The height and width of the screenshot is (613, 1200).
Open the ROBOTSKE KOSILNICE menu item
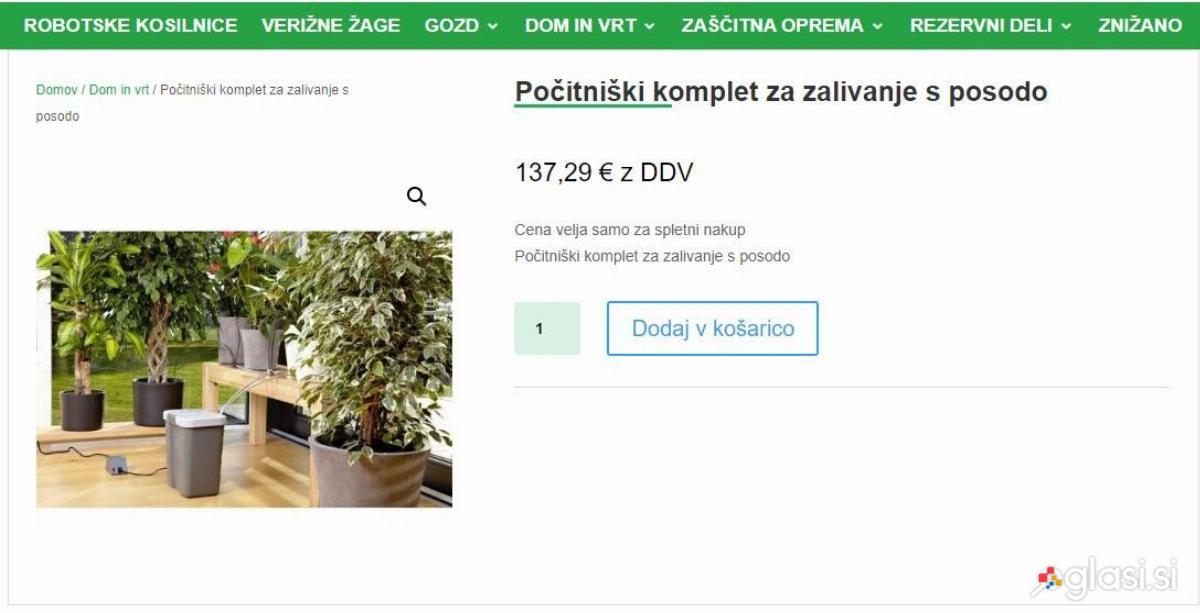(x=131, y=26)
